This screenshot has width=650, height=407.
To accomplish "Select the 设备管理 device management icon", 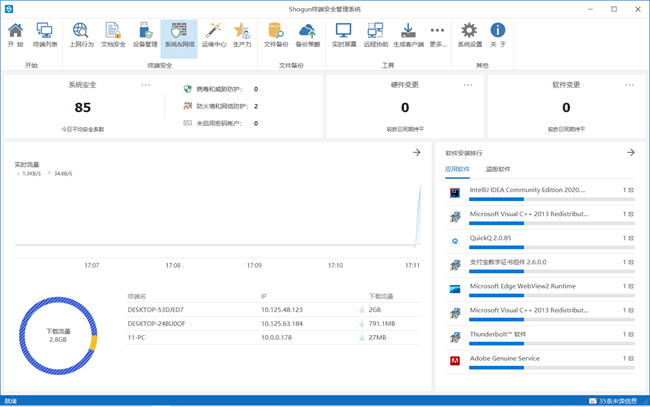I will (x=145, y=36).
